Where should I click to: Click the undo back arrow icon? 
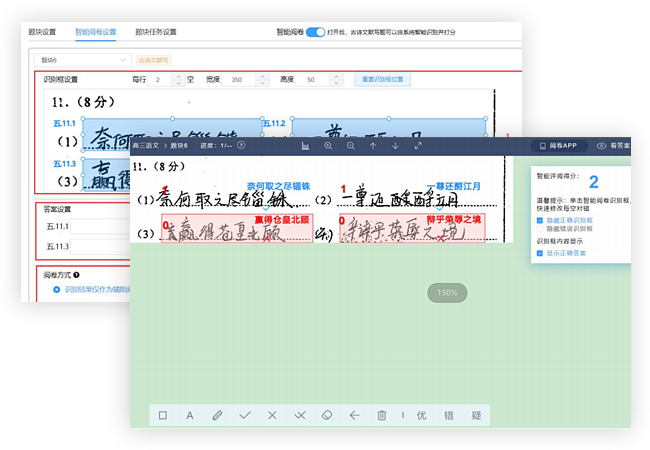click(x=354, y=415)
